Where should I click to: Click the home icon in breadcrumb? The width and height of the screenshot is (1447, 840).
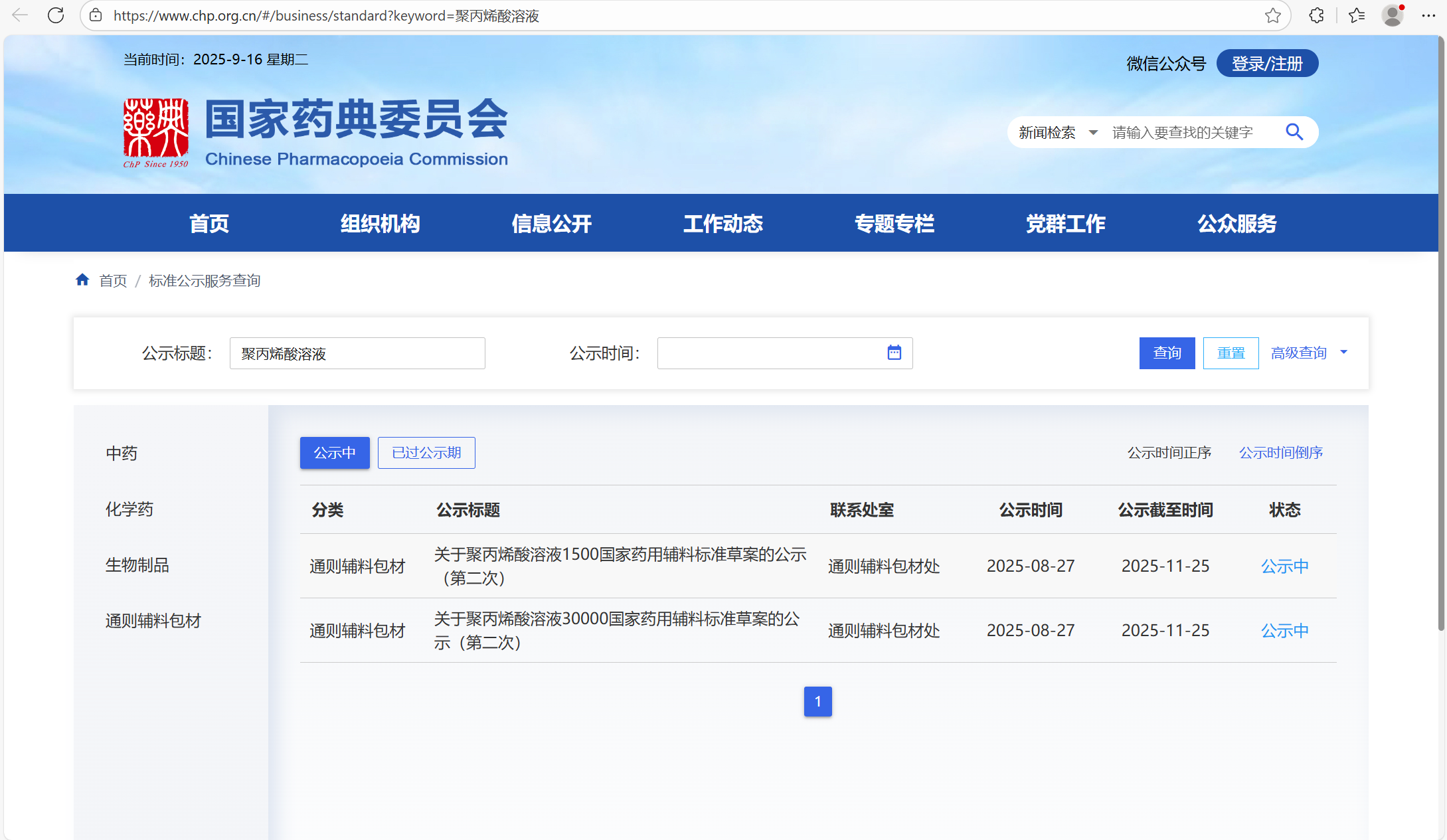click(82, 280)
